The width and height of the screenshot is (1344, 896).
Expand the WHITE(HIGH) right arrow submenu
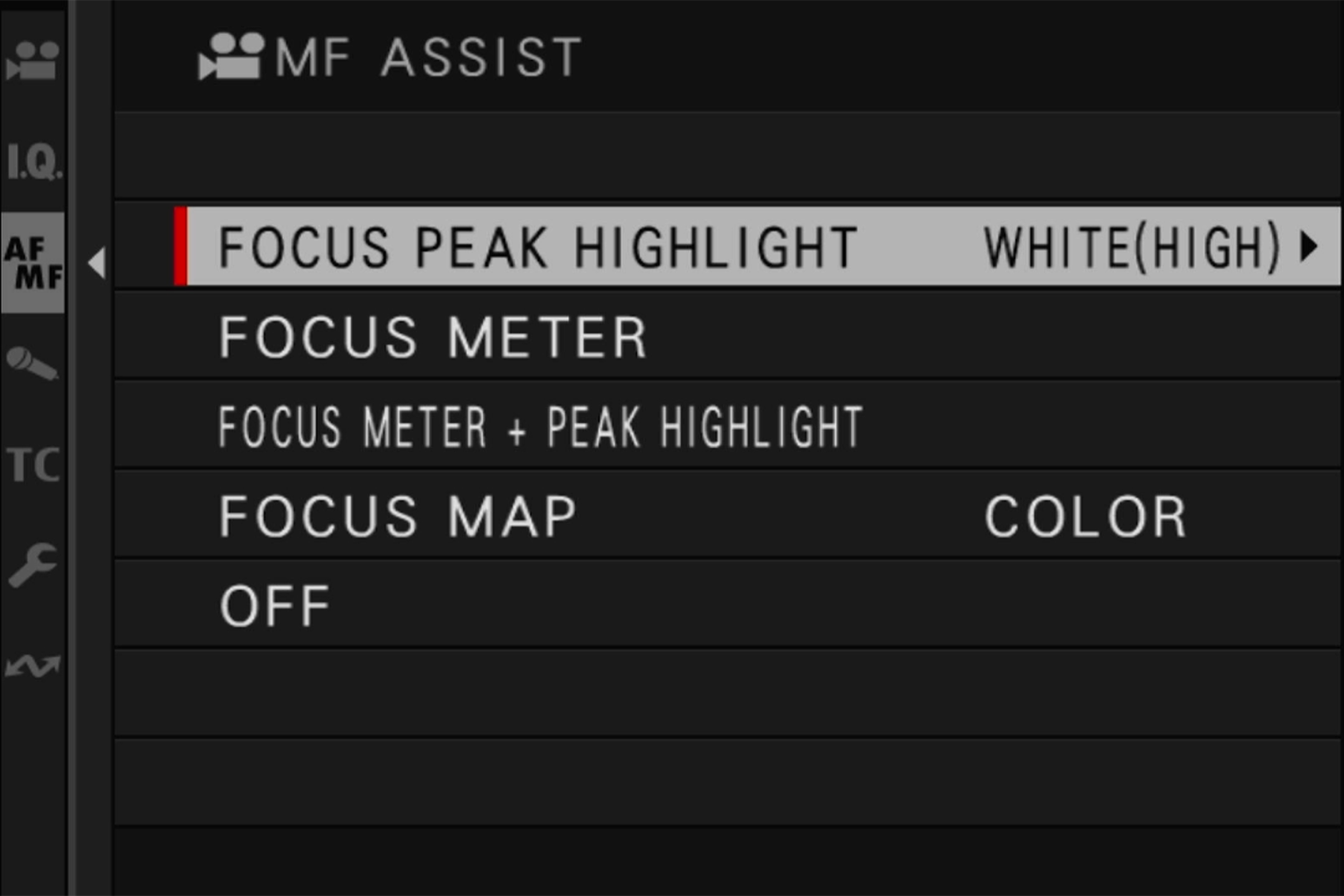point(1309,246)
